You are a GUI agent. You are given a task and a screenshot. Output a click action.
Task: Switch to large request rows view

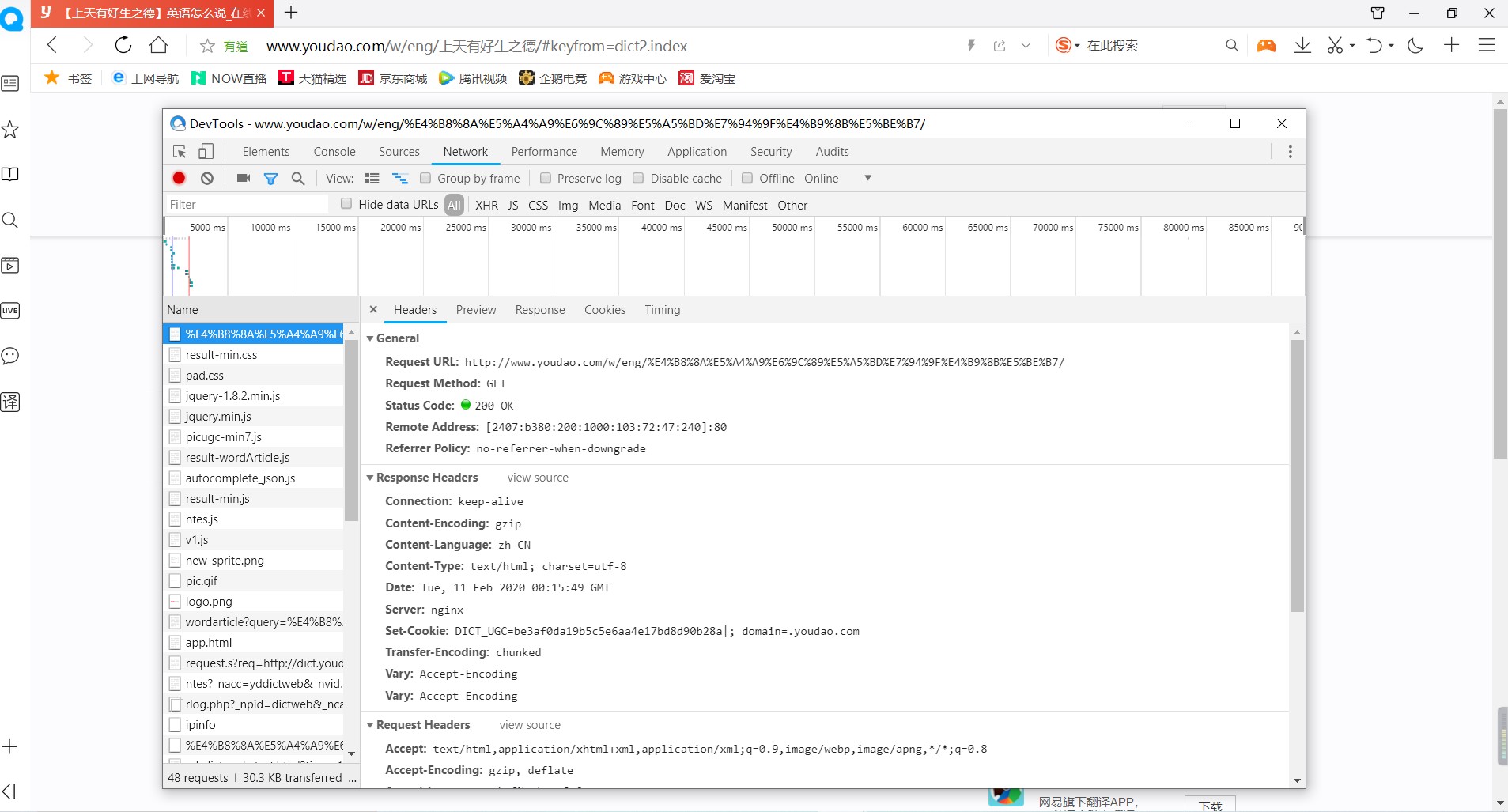pos(372,178)
